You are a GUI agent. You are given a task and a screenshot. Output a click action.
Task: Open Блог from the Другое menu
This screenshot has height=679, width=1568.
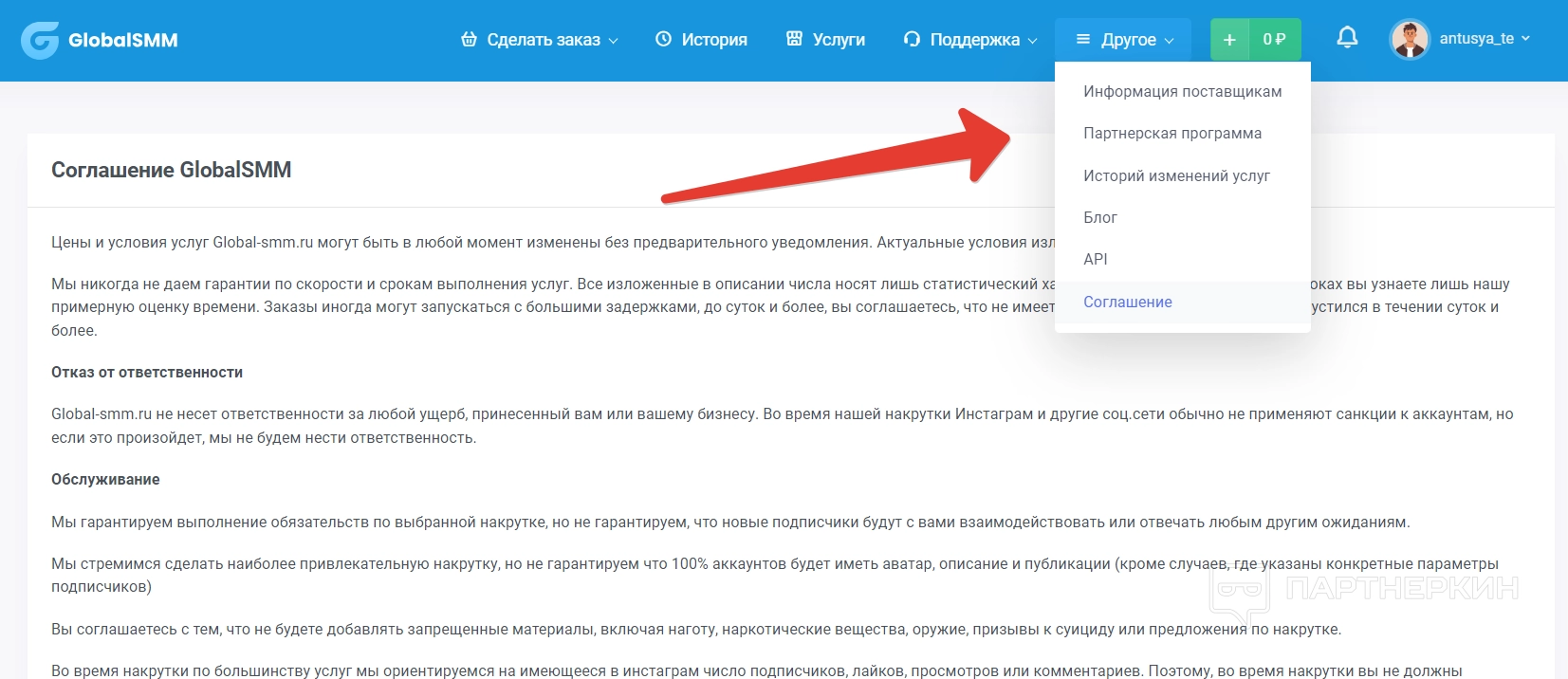(1183, 217)
